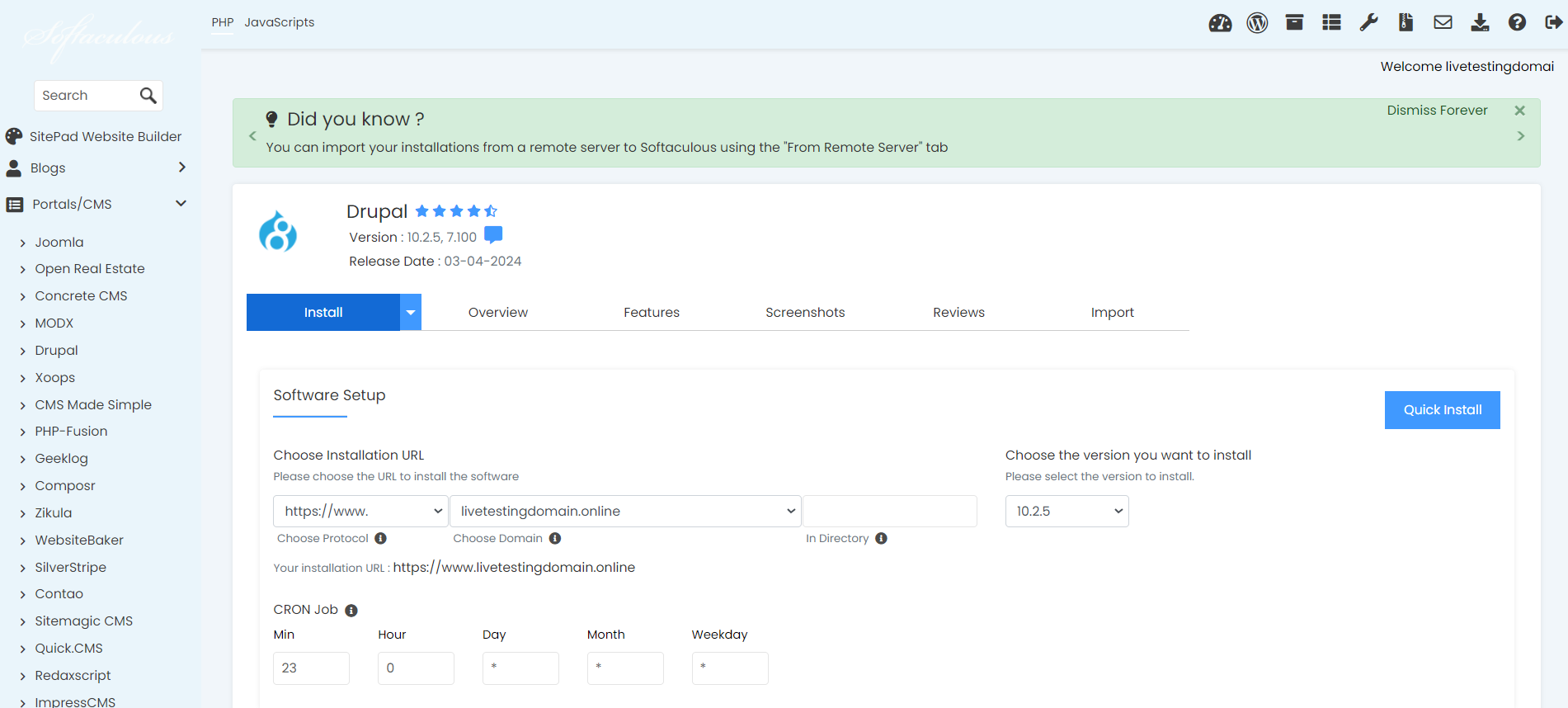Switch to the Reviews tab

tap(958, 313)
